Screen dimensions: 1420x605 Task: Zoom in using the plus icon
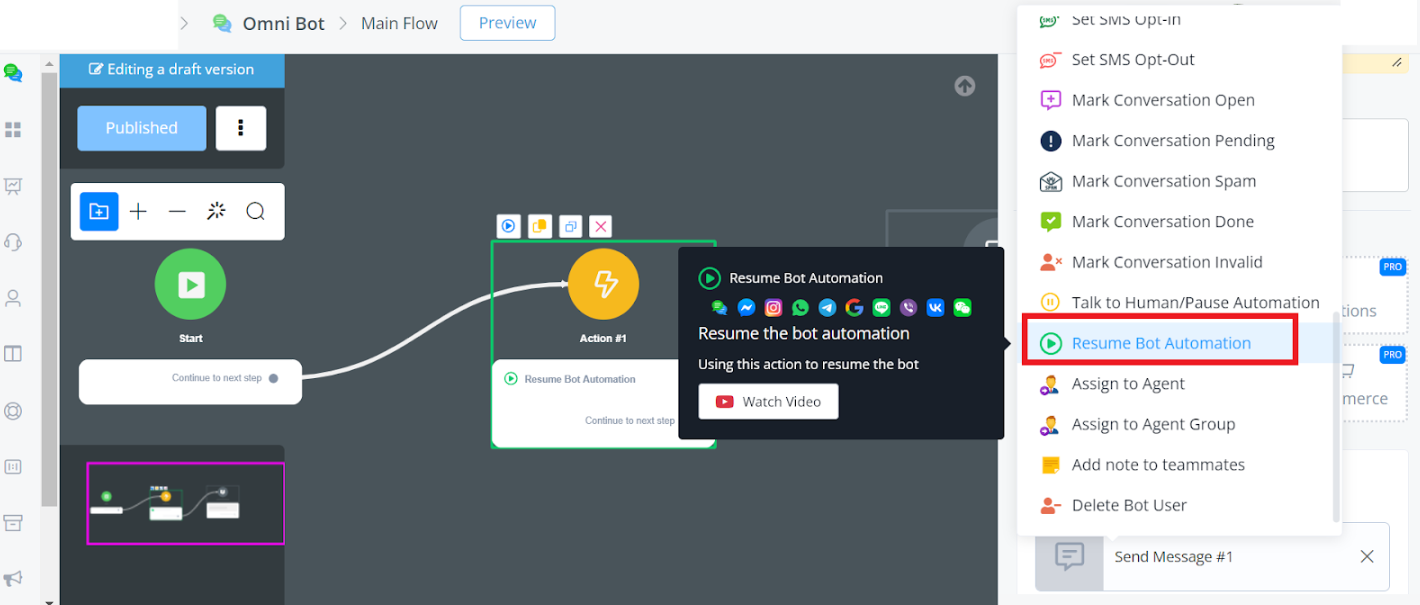pyautogui.click(x=138, y=211)
